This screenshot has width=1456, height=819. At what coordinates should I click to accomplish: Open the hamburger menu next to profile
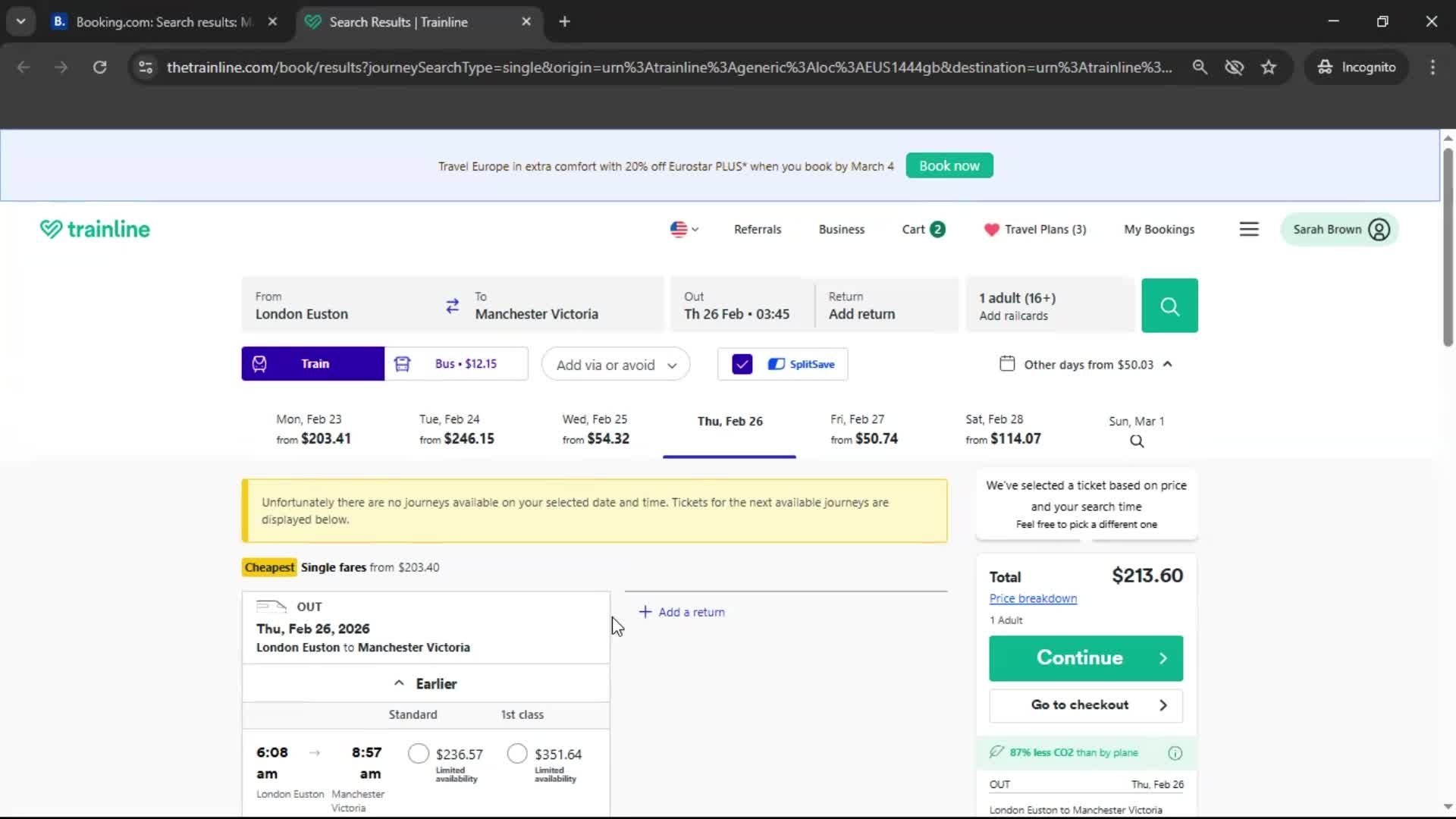(x=1249, y=229)
